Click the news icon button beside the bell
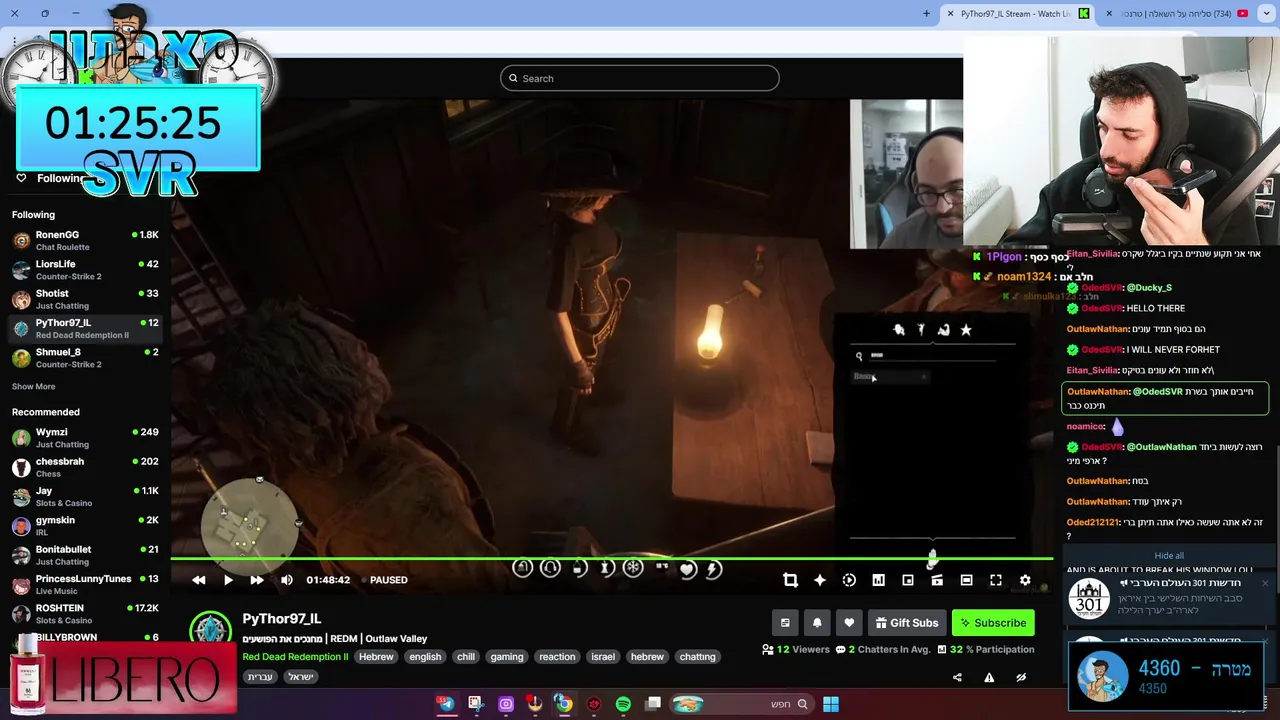 point(785,623)
